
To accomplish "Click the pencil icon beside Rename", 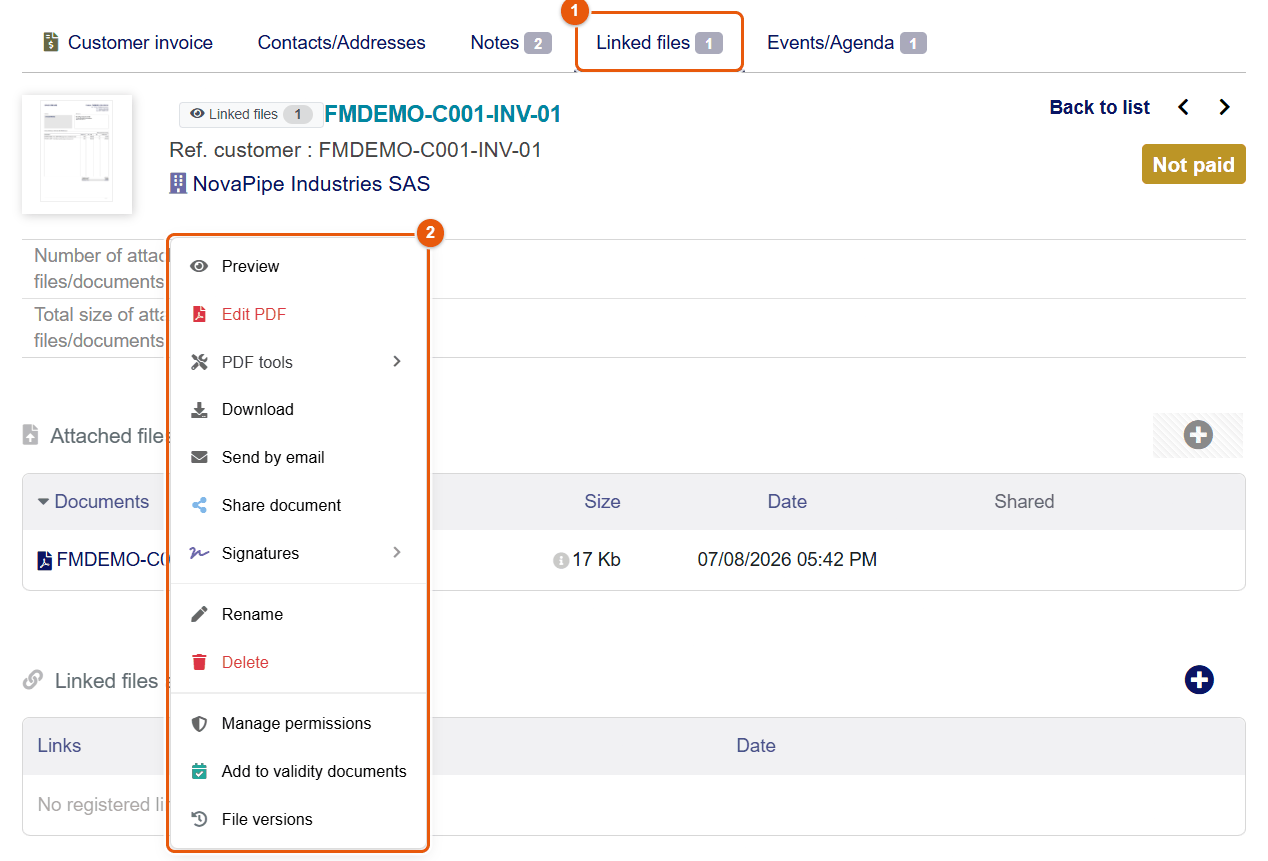I will tap(199, 614).
